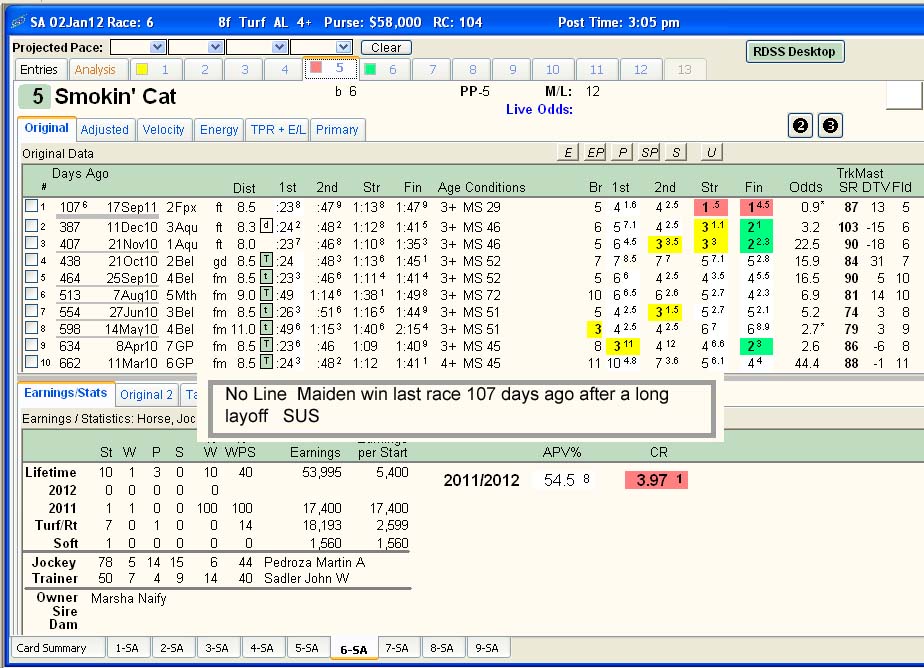Select horse tab 5 with red swatch
The width and height of the screenshot is (924, 668).
tap(331, 68)
